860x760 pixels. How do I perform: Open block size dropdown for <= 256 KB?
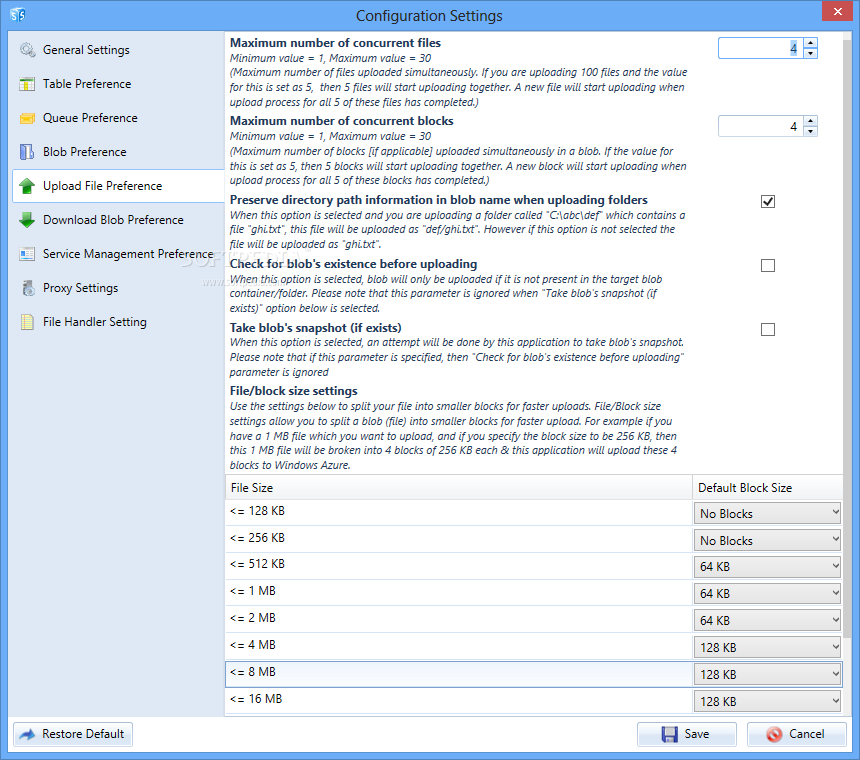(x=767, y=540)
